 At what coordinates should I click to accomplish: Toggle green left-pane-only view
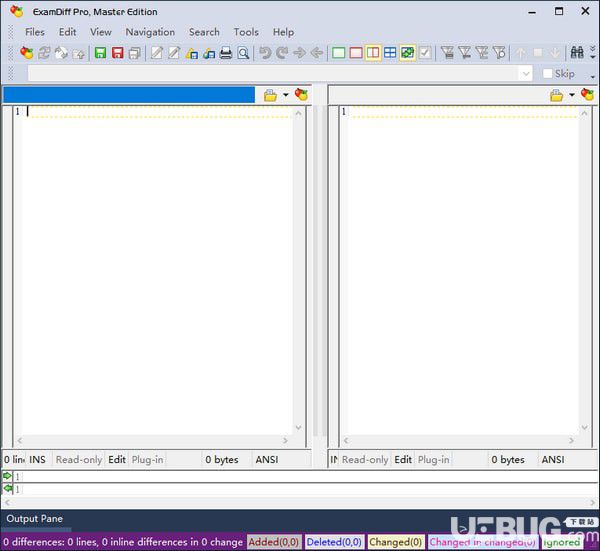pos(338,52)
